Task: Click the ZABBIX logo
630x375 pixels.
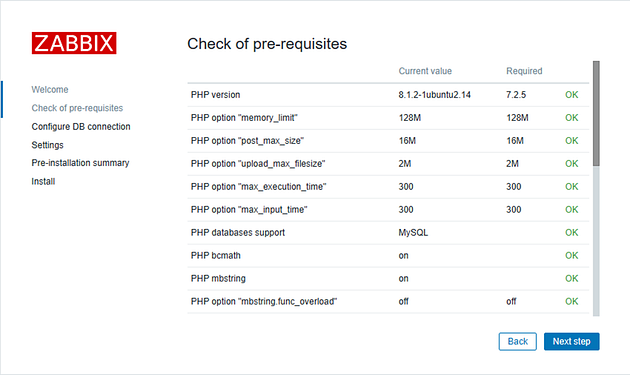Action: point(74,43)
